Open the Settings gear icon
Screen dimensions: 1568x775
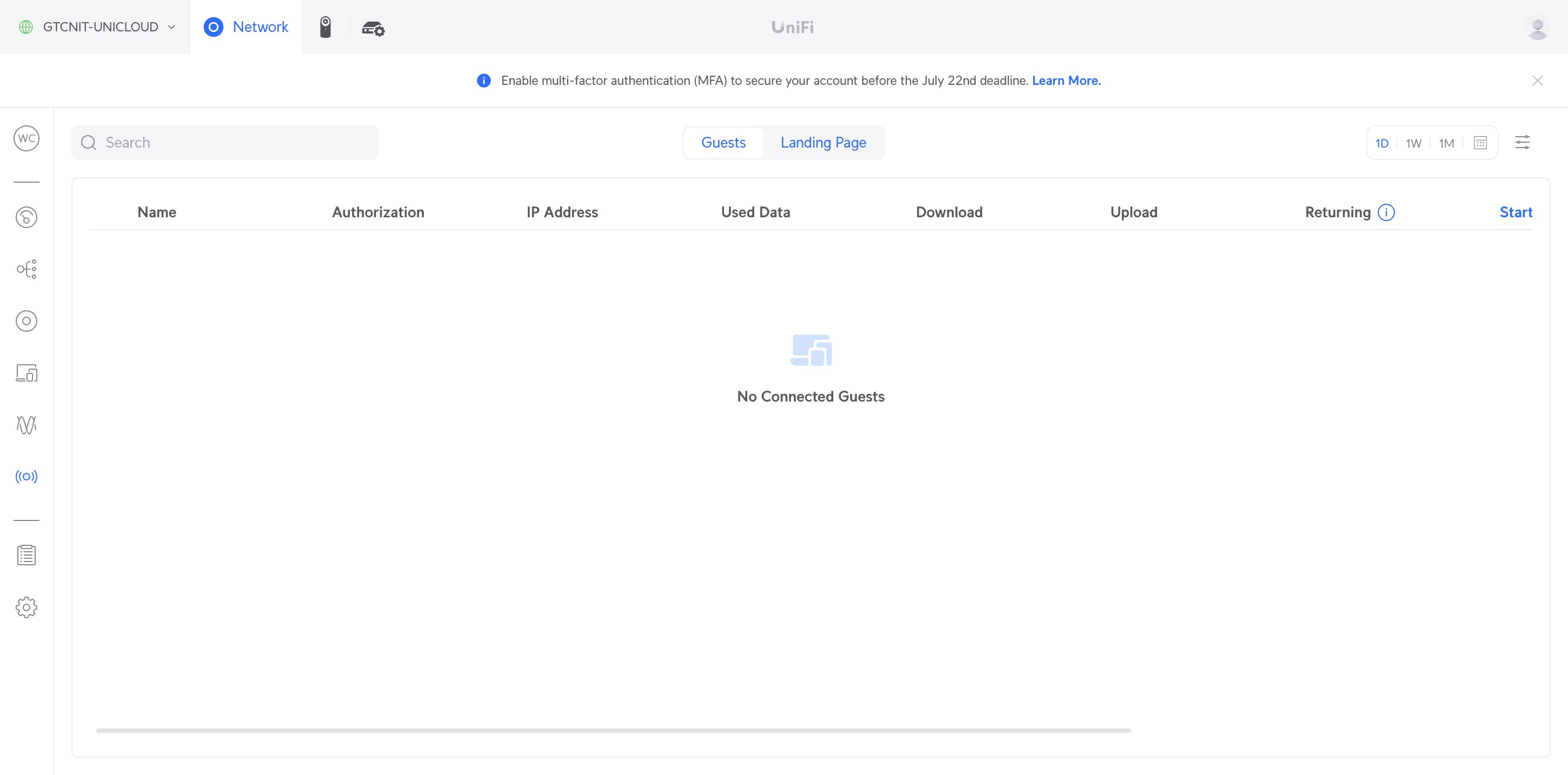click(x=26, y=606)
